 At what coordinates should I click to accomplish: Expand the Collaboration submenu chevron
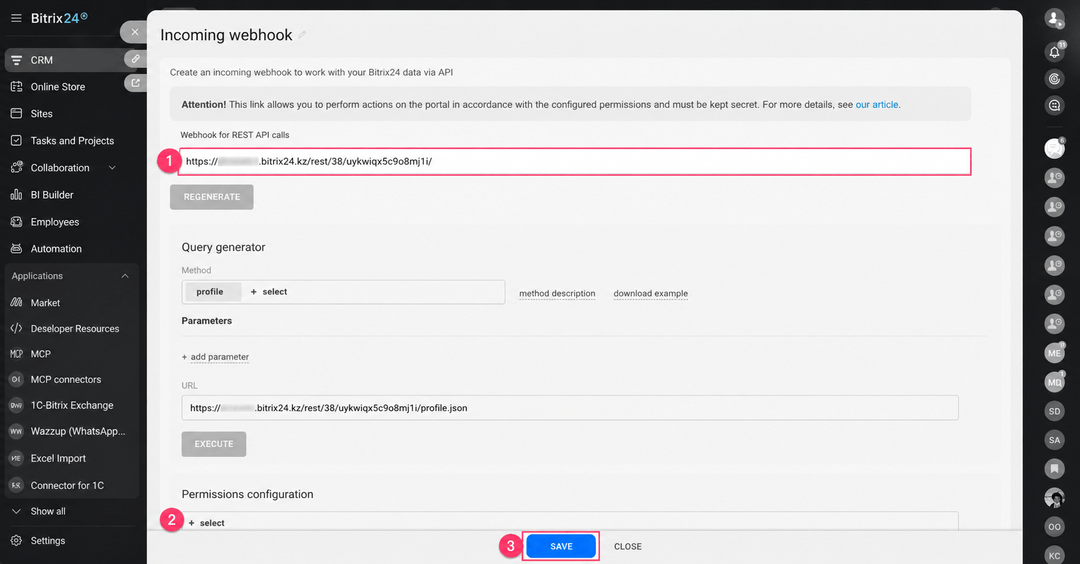[112, 167]
